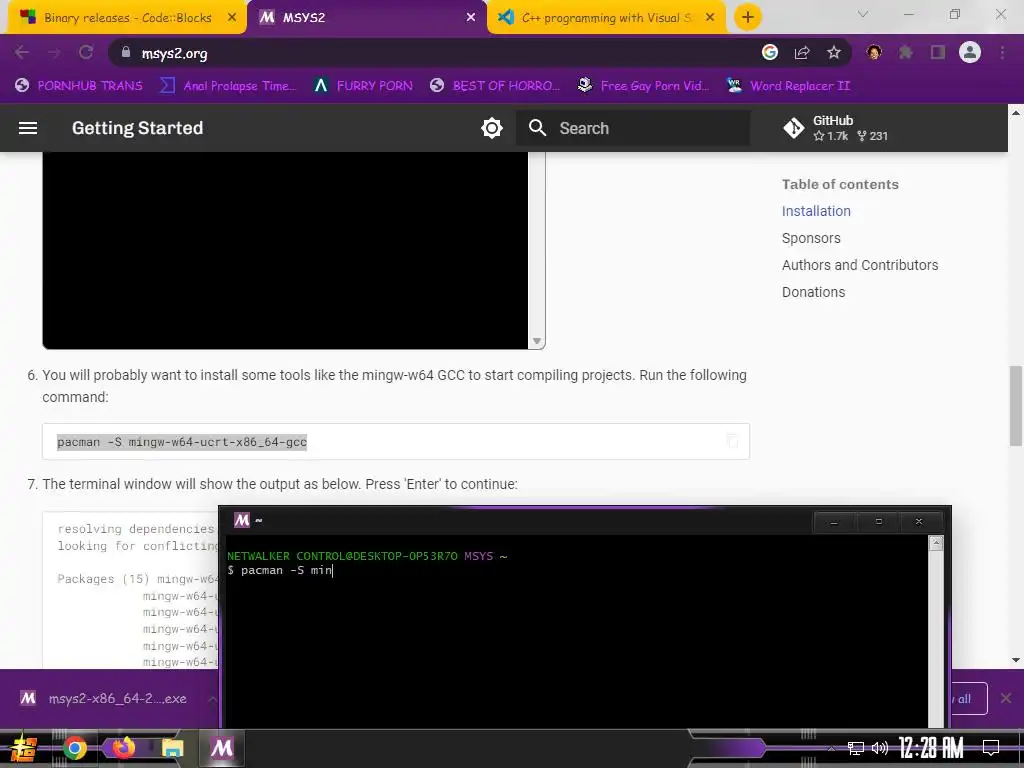Open the Chrome side panel icon
The image size is (1024, 768).
[938, 52]
